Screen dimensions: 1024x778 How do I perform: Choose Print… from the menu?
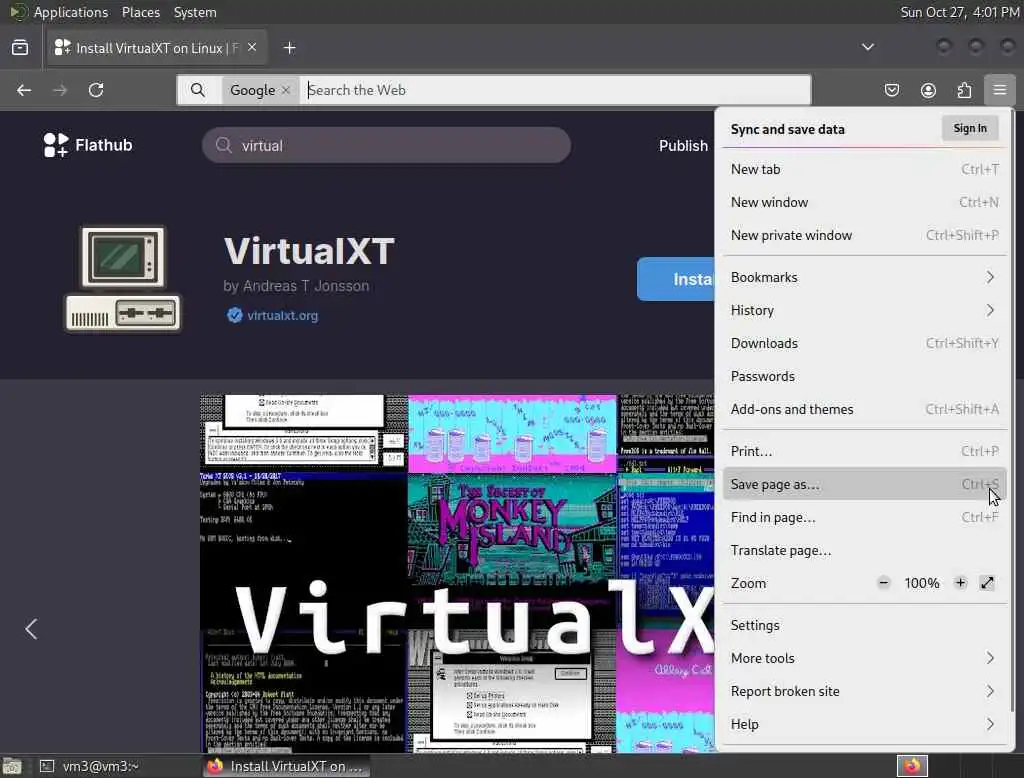865,451
